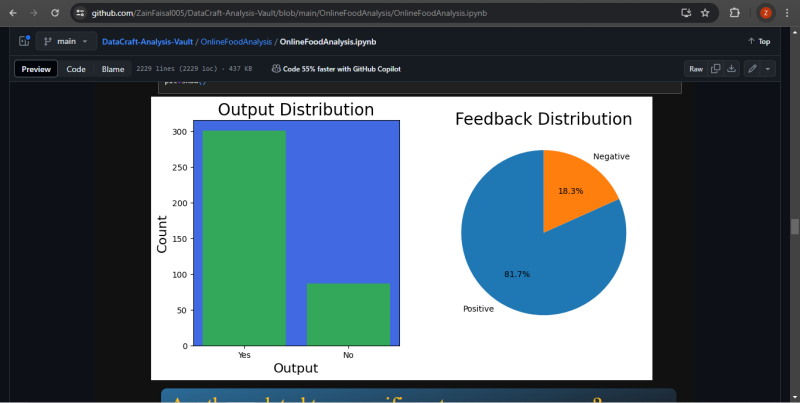Click the browser back arrow

click(12, 13)
